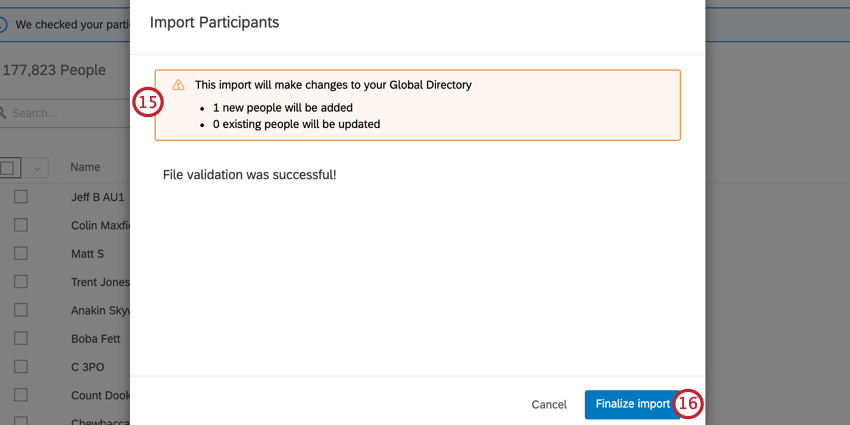The height and width of the screenshot is (425, 850).
Task: Click the orange warning triangle icon
Action: coord(178,85)
